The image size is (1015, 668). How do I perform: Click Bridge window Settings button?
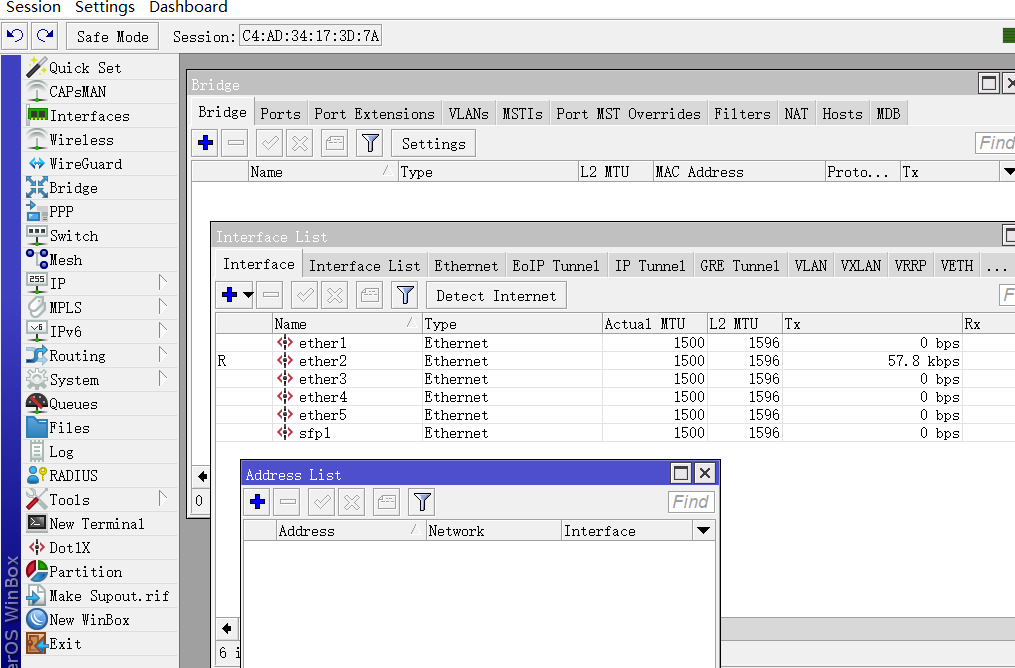click(x=433, y=144)
